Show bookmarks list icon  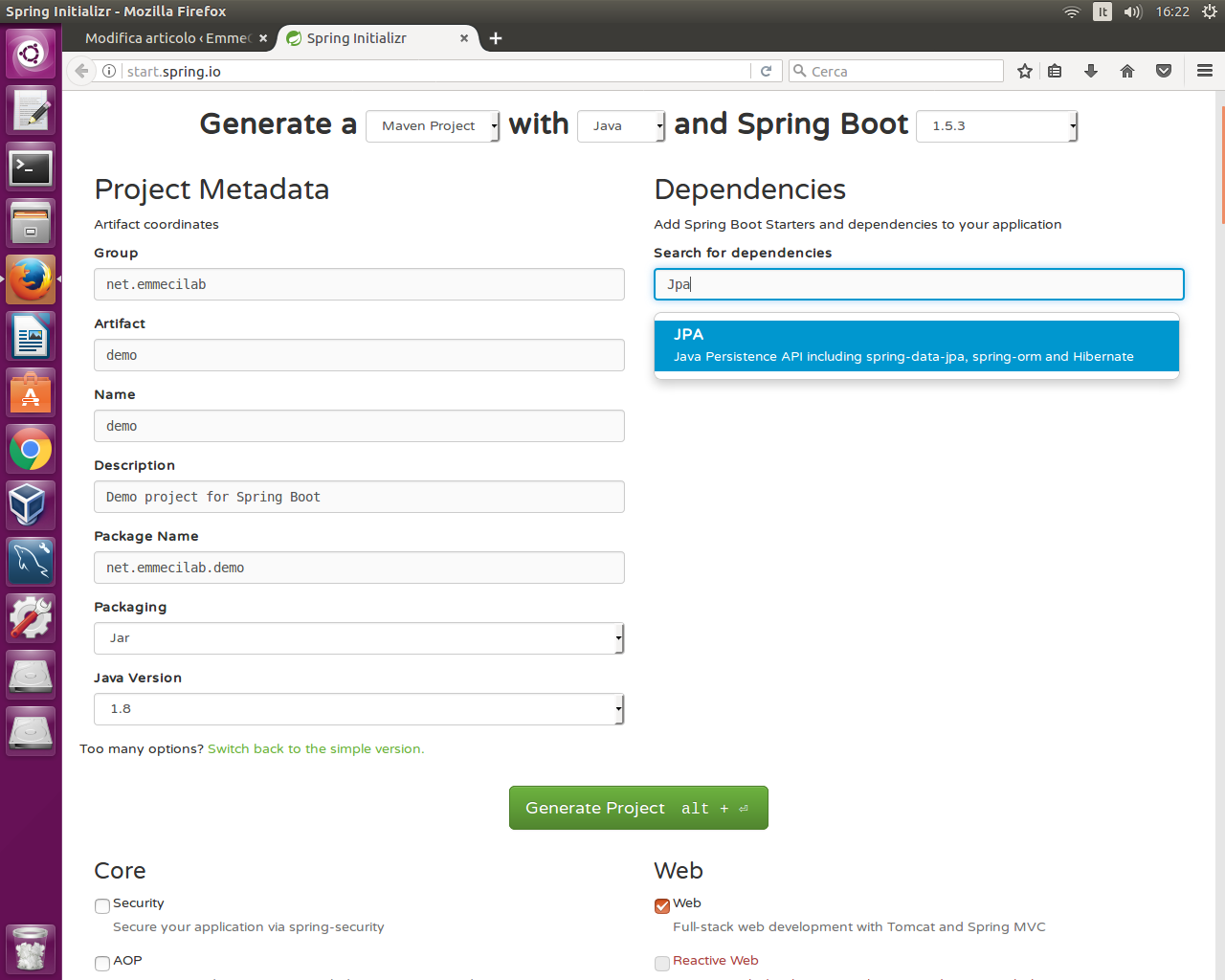click(x=1055, y=71)
